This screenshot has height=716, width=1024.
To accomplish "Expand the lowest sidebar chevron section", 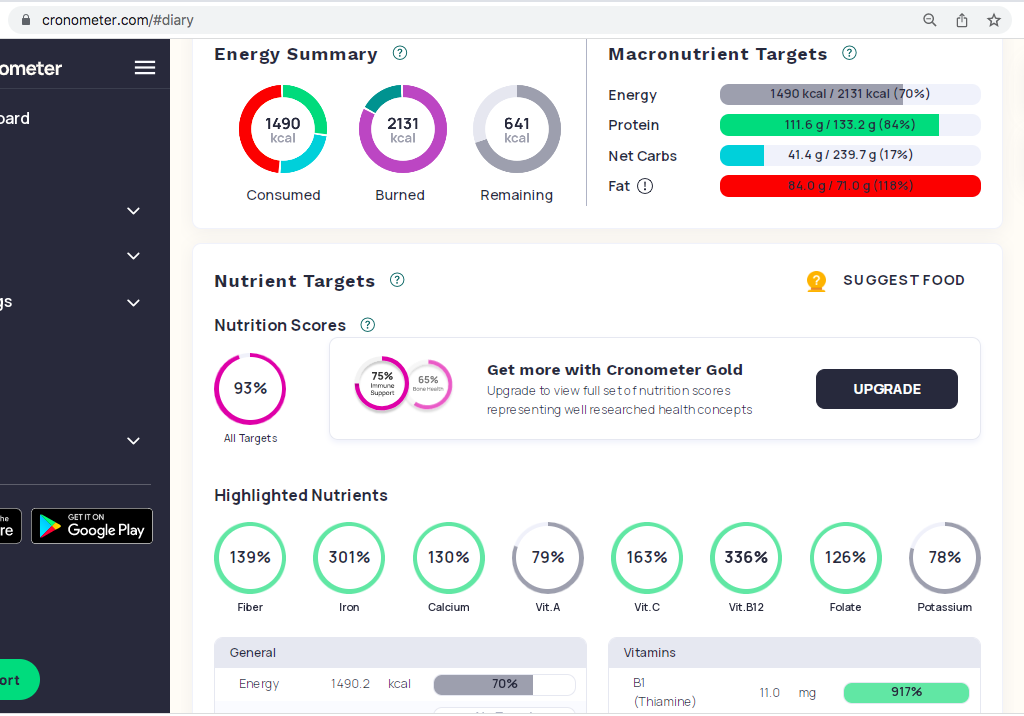I will 133,441.
